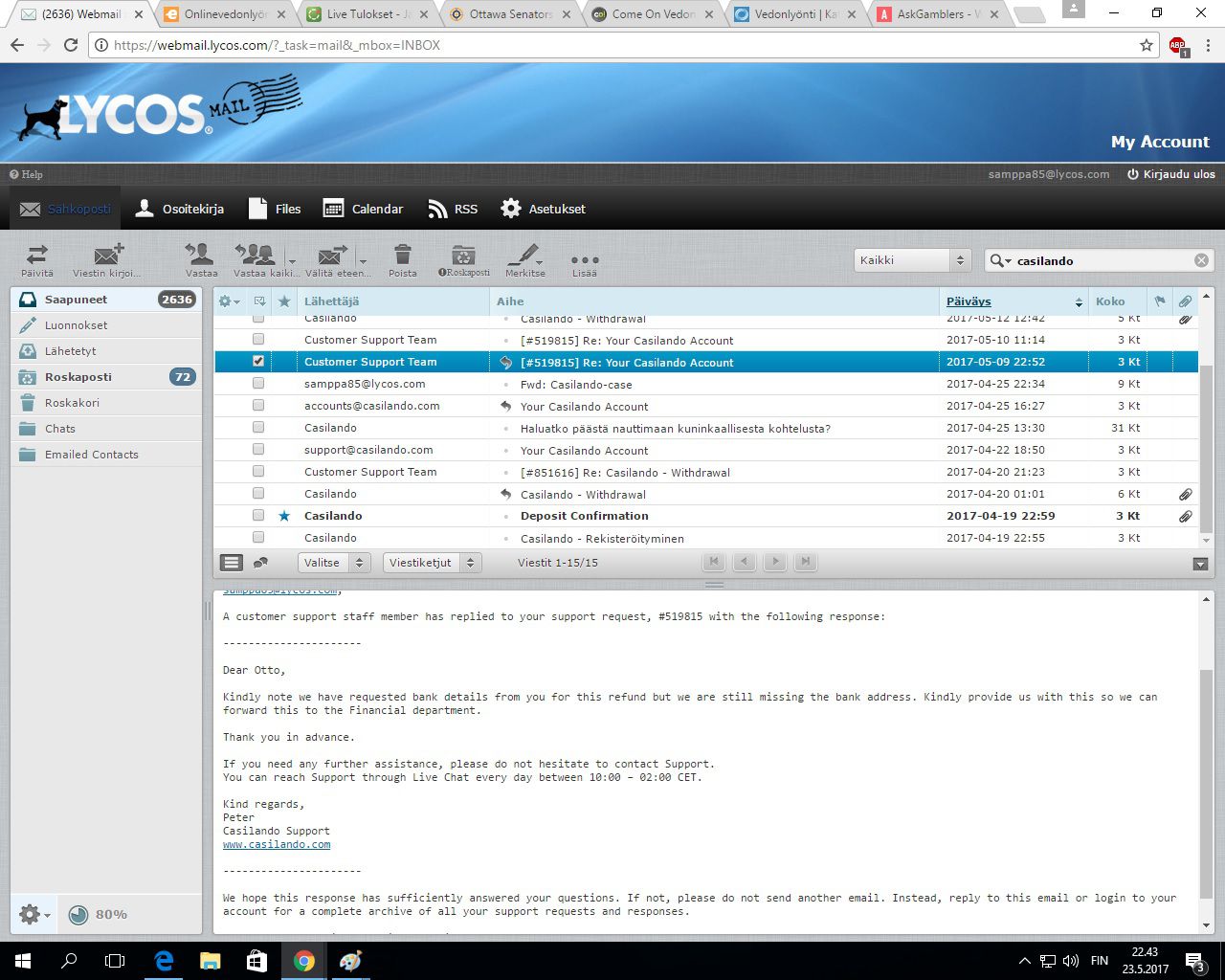The image size is (1225, 980).
Task: Mark the message as junk with Roskaposti toolbar icon
Action: (464, 260)
